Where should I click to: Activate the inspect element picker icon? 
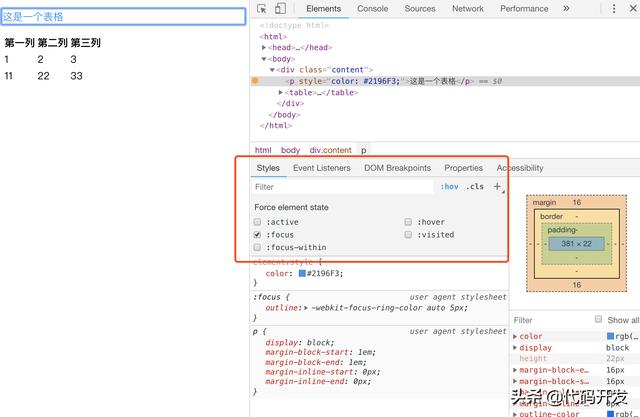tap(262, 9)
